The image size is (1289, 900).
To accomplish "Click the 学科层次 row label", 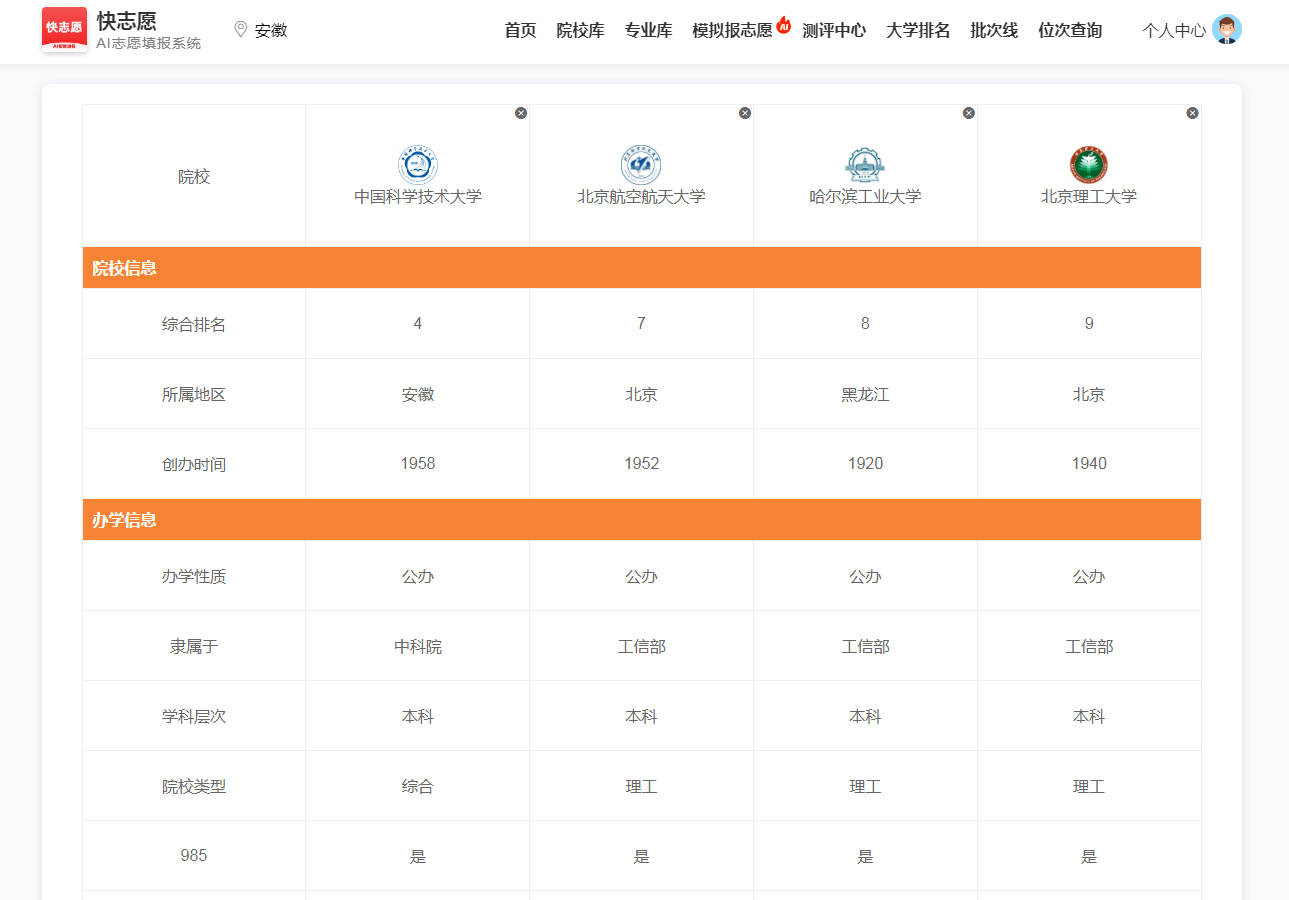I will [x=194, y=716].
